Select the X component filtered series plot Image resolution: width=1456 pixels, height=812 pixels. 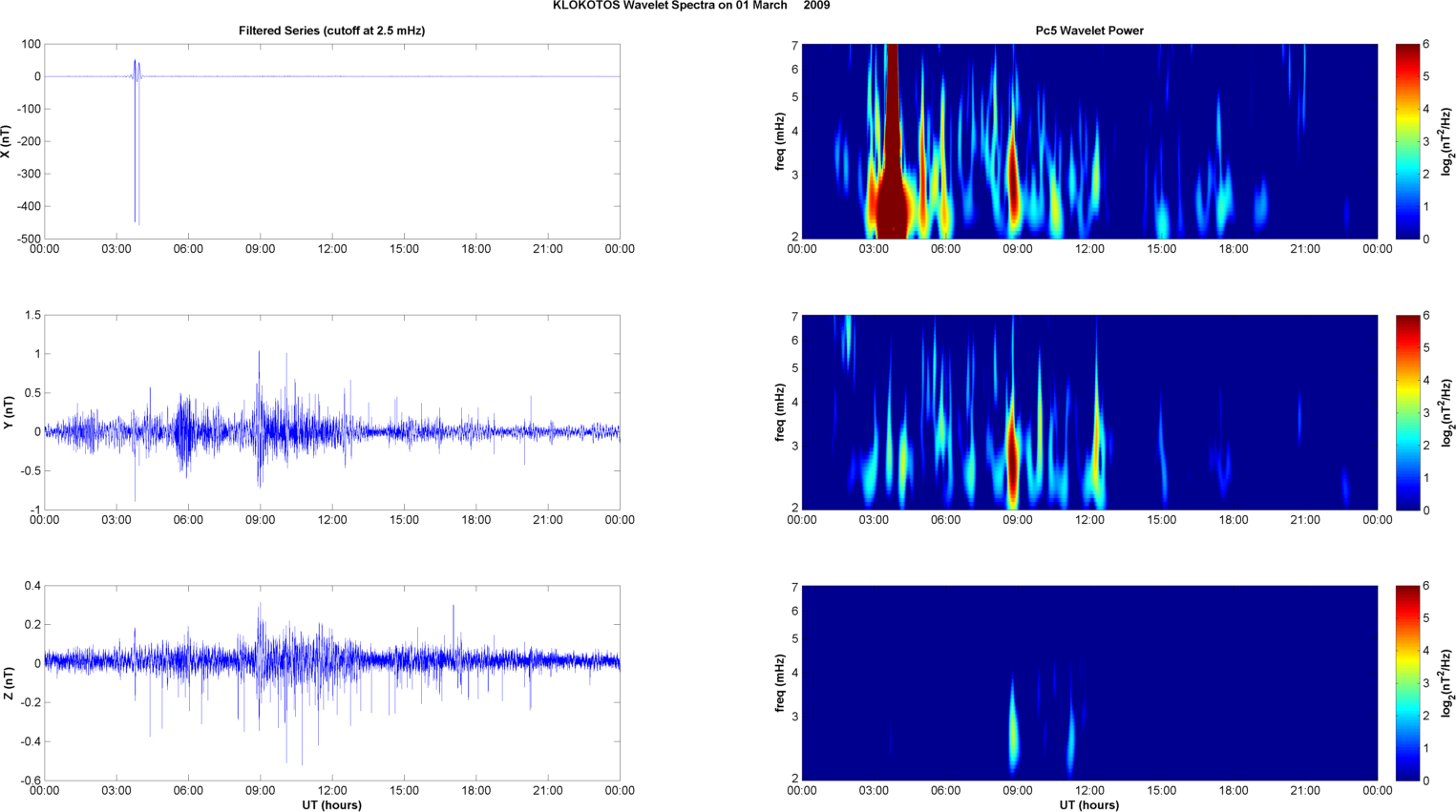332,141
